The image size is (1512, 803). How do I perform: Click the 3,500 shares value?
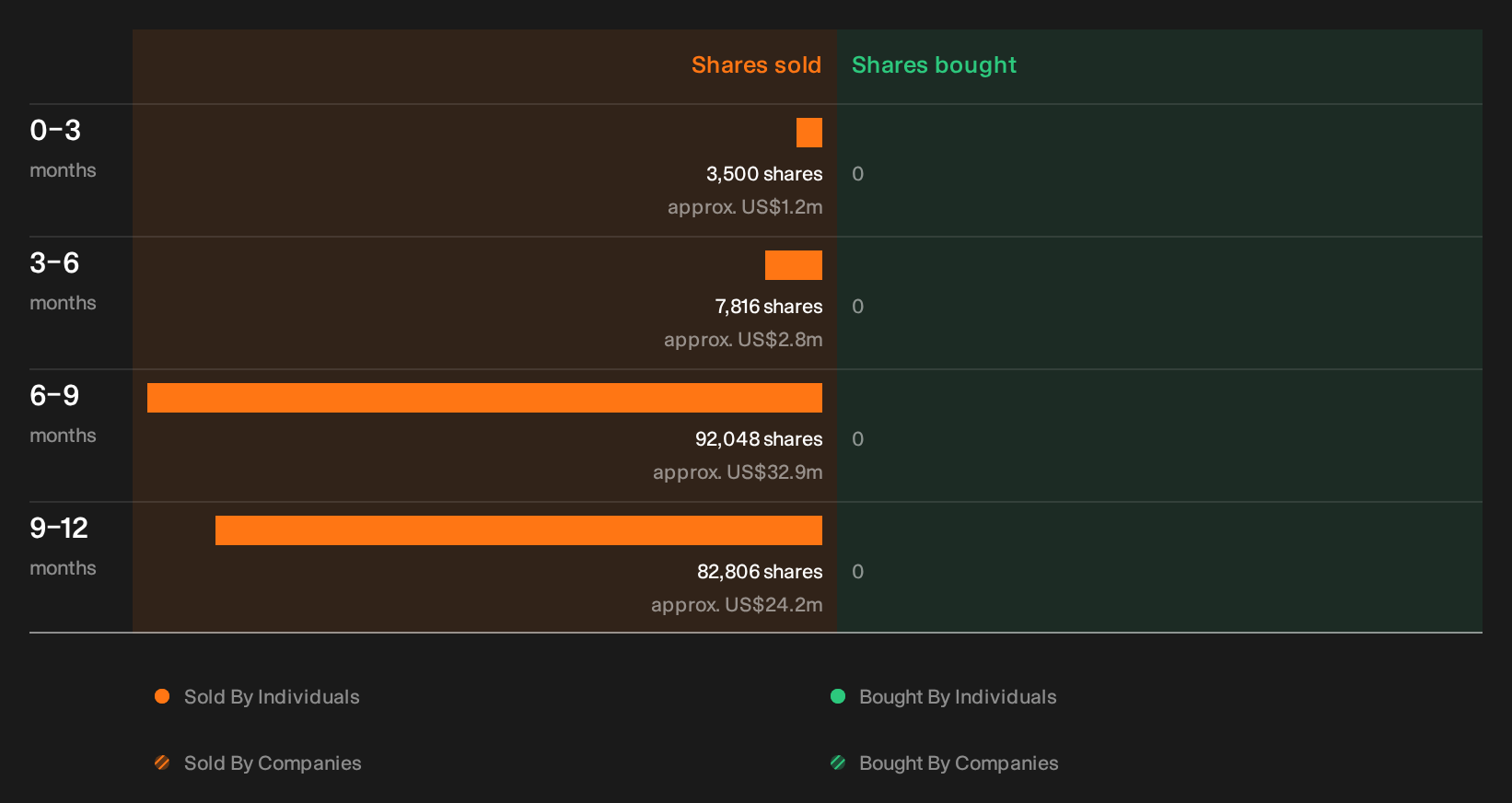764,174
